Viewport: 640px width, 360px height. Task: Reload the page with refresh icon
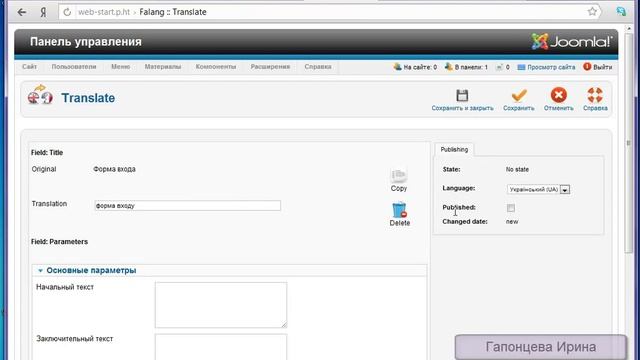pos(67,12)
